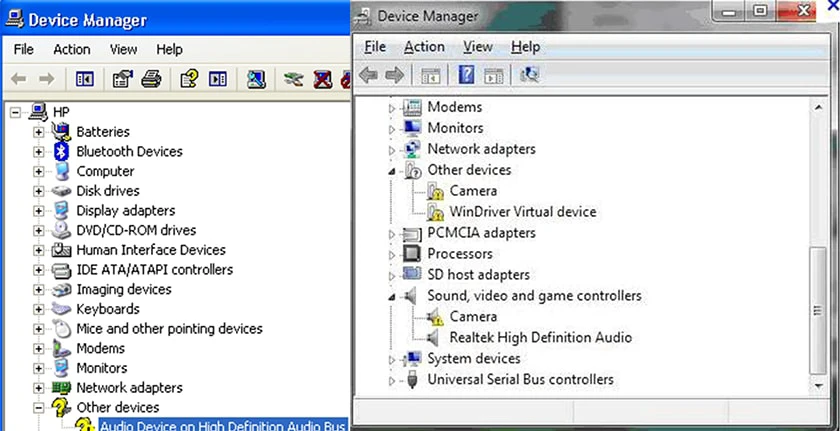This screenshot has width=840, height=431.
Task: Click Bluetooth Devices icon in left tree
Action: tap(61, 152)
